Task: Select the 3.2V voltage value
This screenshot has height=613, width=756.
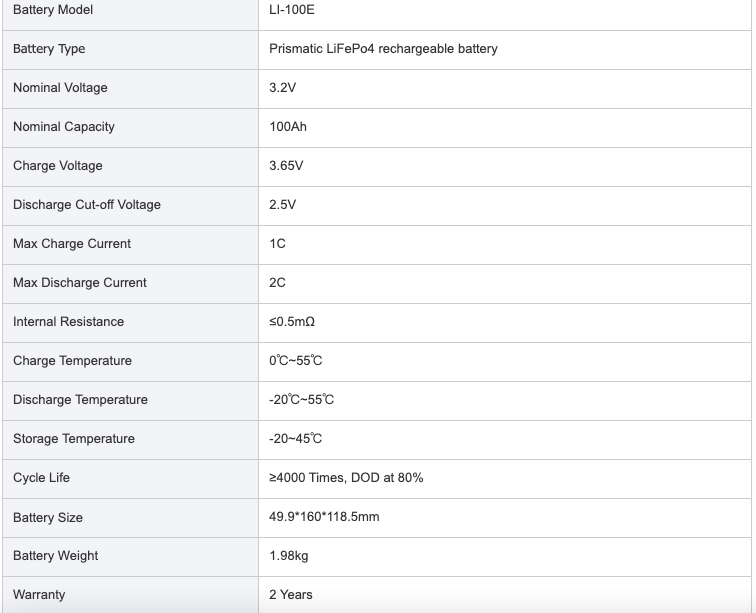Action: (x=283, y=88)
